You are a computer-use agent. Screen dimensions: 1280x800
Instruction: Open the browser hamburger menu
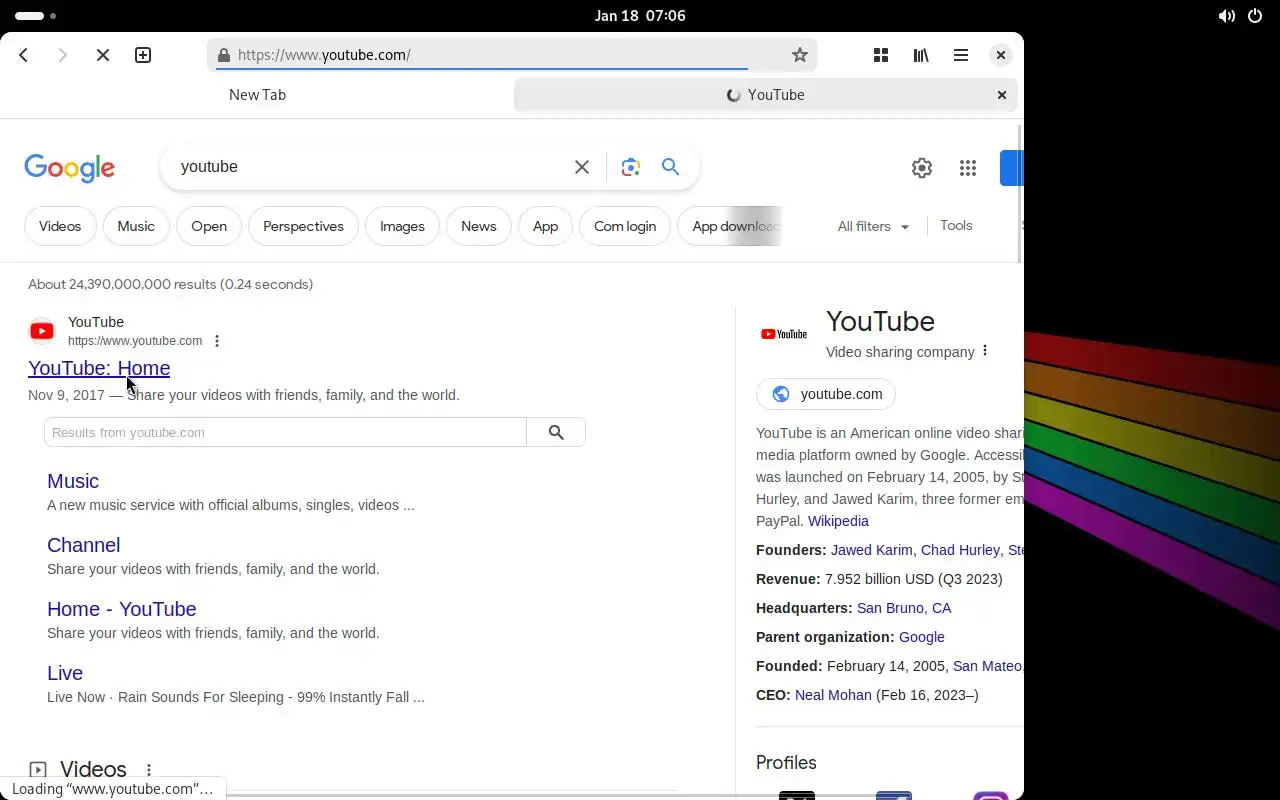(x=961, y=55)
